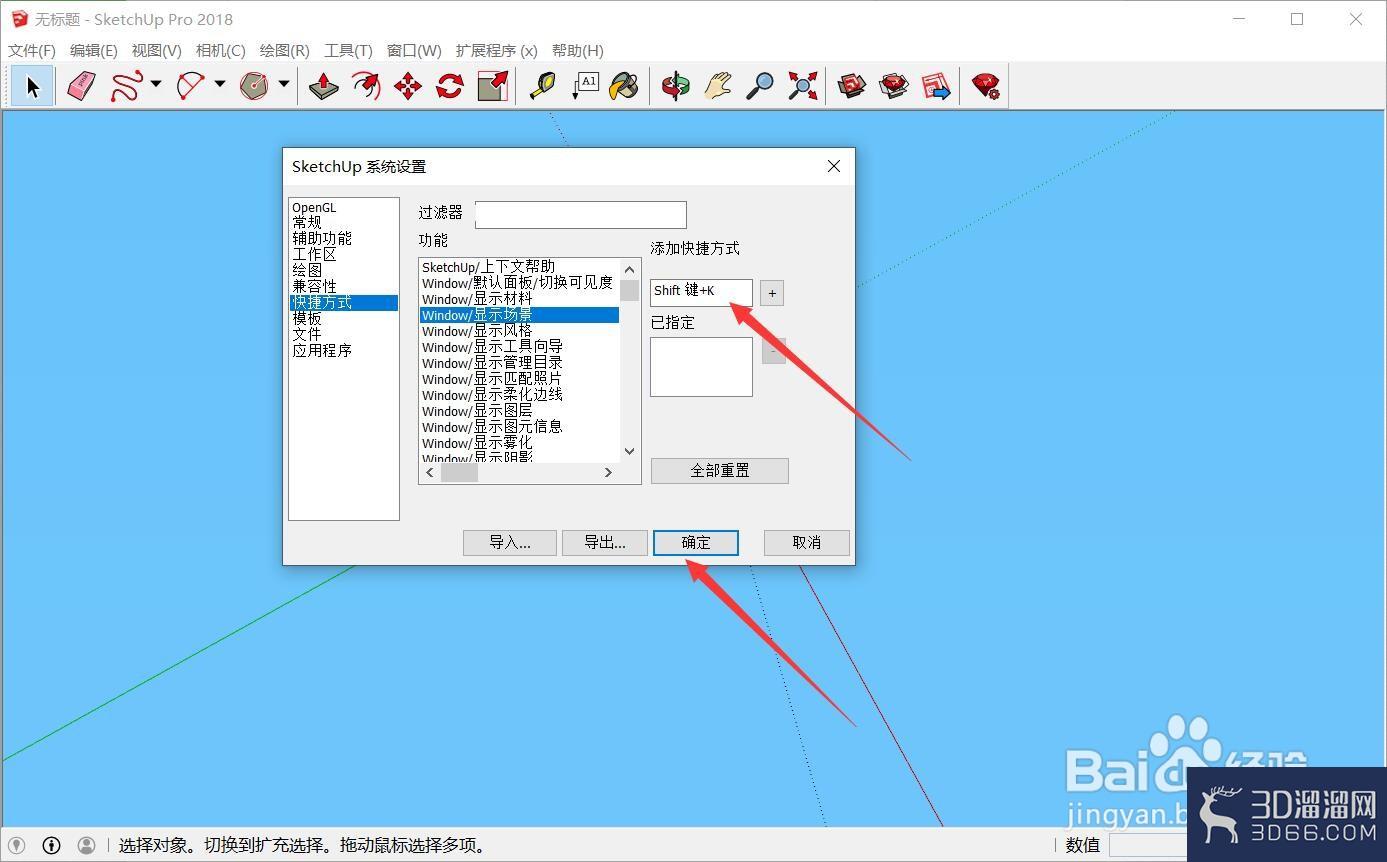The image size is (1387, 862).
Task: Select 辅助功能 in the settings list
Action: point(322,238)
